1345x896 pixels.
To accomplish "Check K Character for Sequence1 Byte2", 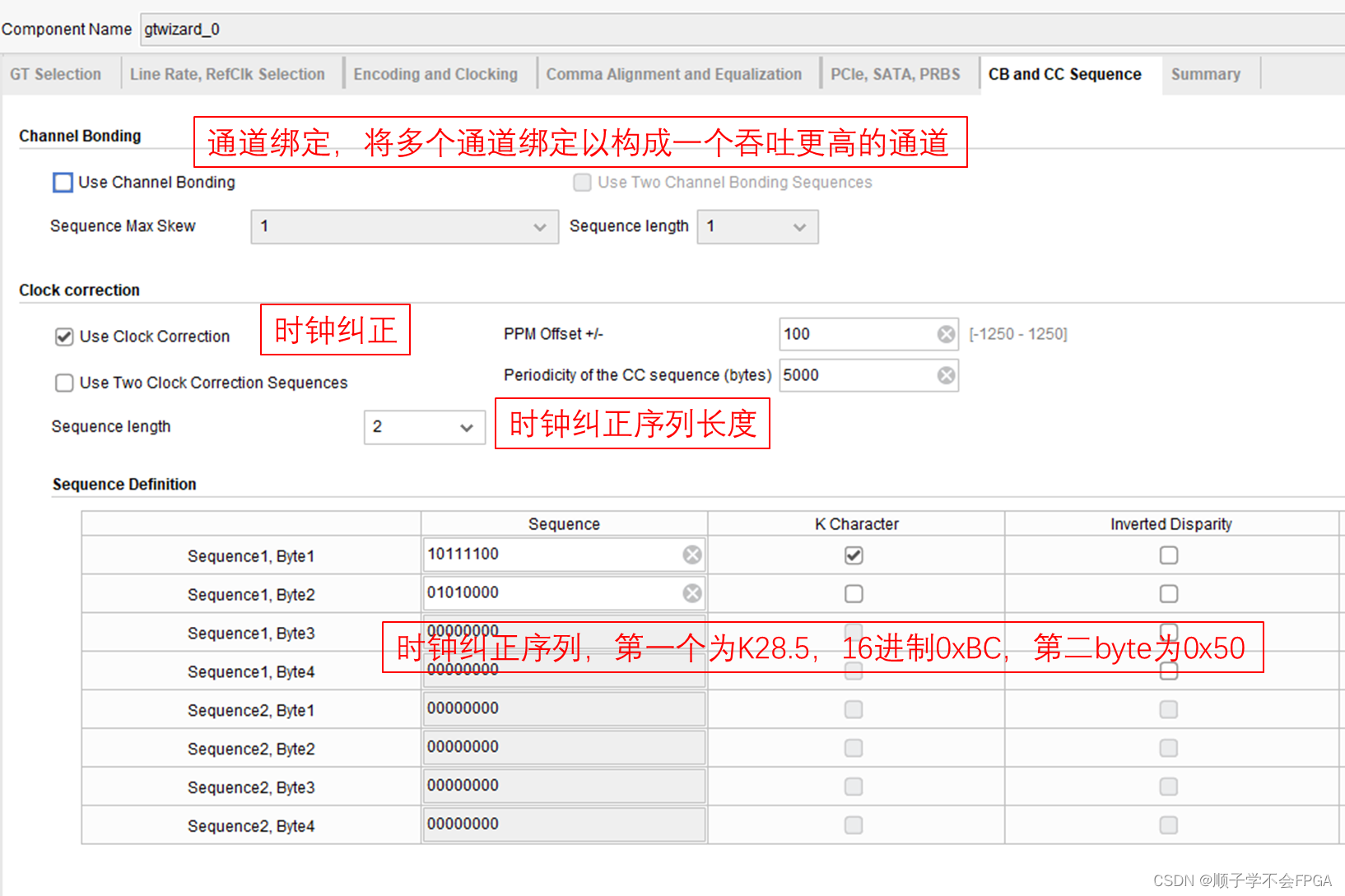I will tap(854, 593).
